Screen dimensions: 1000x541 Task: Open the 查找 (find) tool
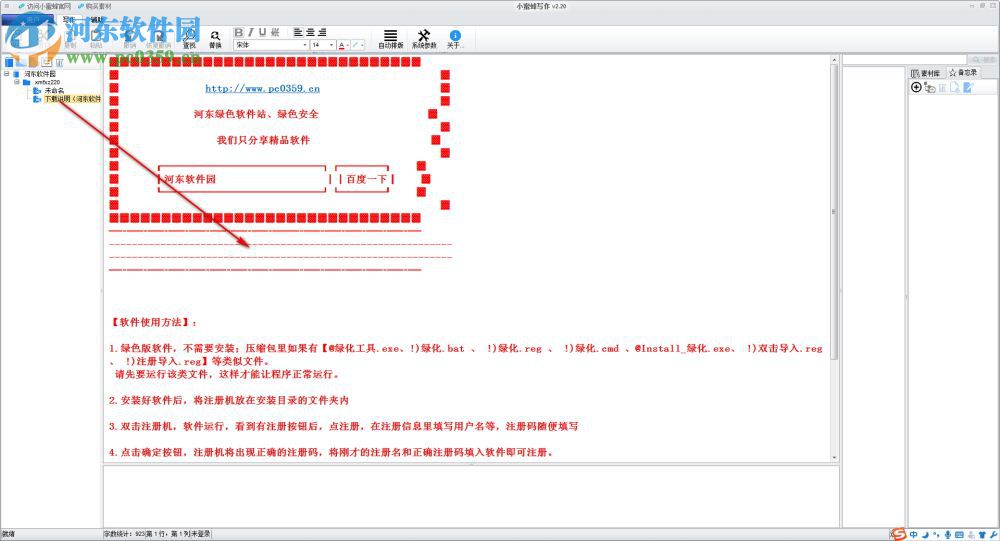189,39
